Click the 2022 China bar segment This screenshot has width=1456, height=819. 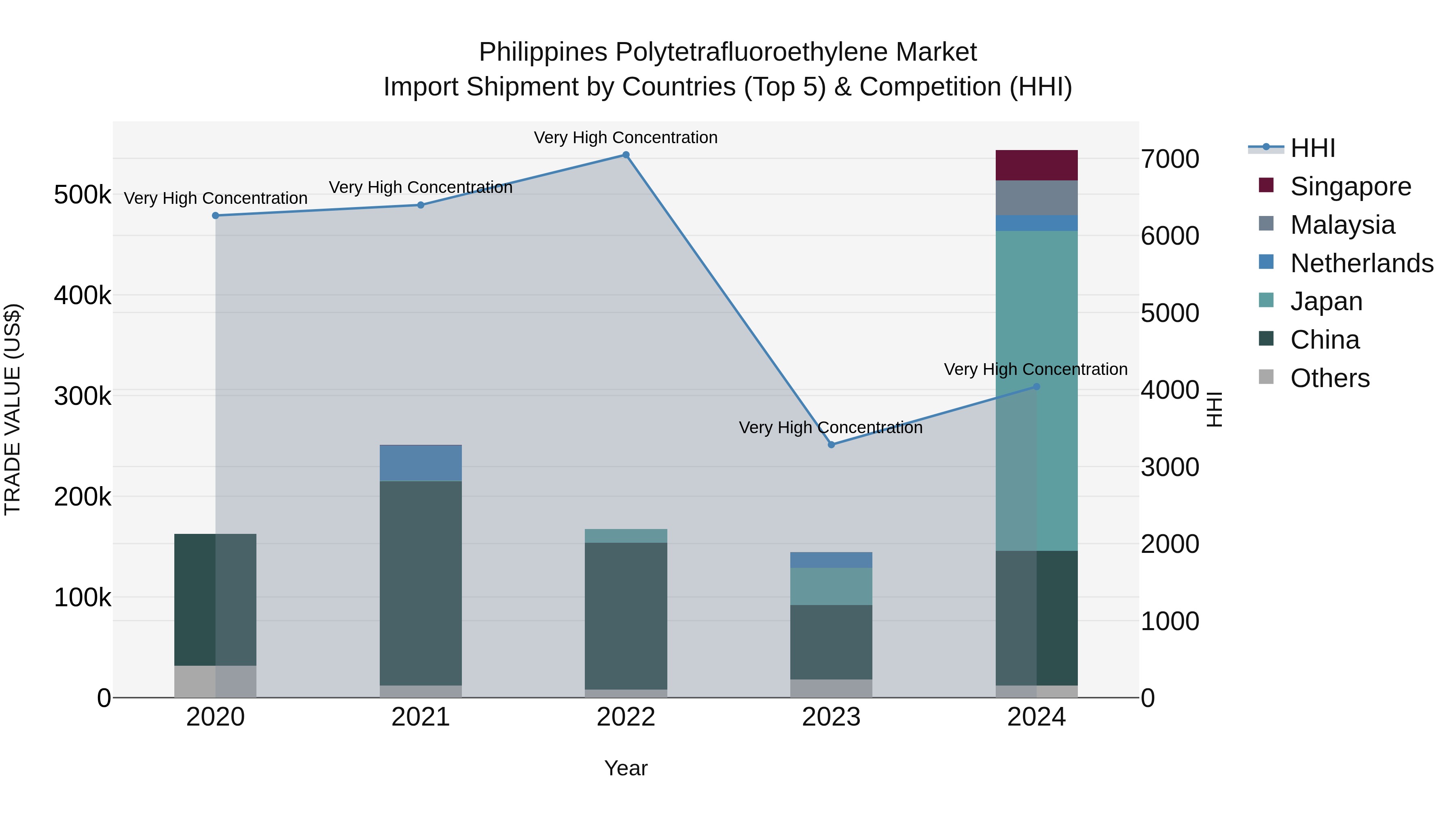click(x=626, y=616)
